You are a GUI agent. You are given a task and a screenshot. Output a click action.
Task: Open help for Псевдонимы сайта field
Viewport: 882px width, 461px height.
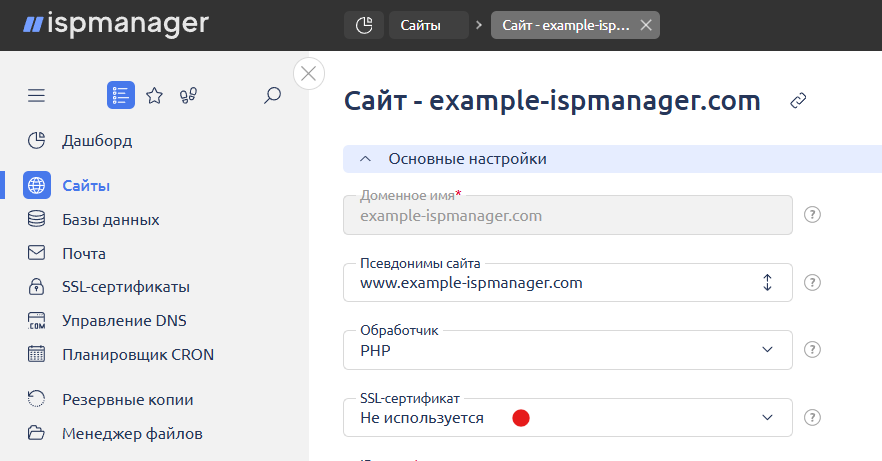[x=812, y=282]
